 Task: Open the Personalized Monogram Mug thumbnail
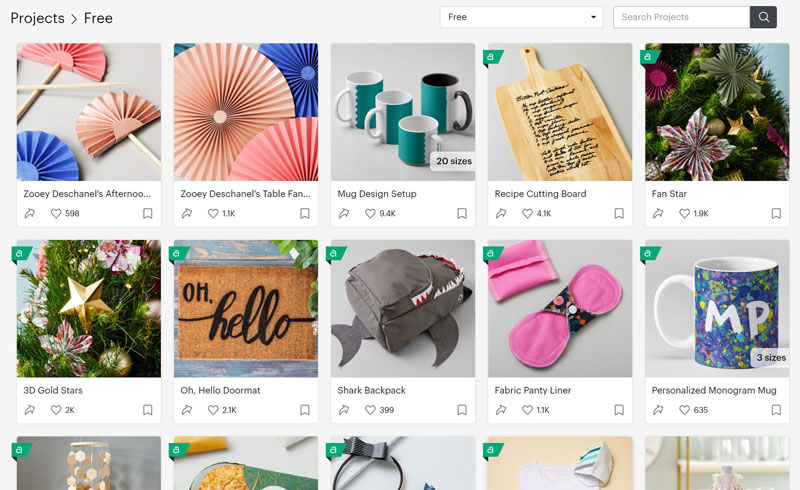(x=717, y=308)
